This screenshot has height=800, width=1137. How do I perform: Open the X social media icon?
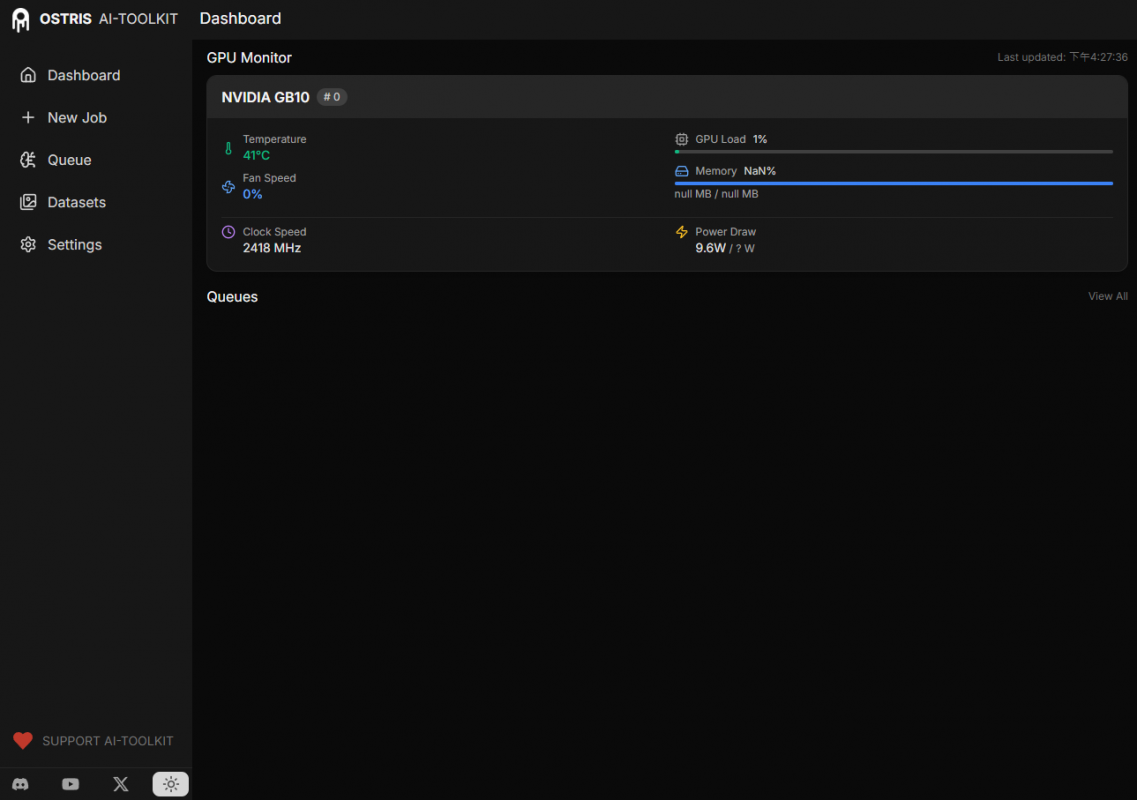pyautogui.click(x=120, y=784)
